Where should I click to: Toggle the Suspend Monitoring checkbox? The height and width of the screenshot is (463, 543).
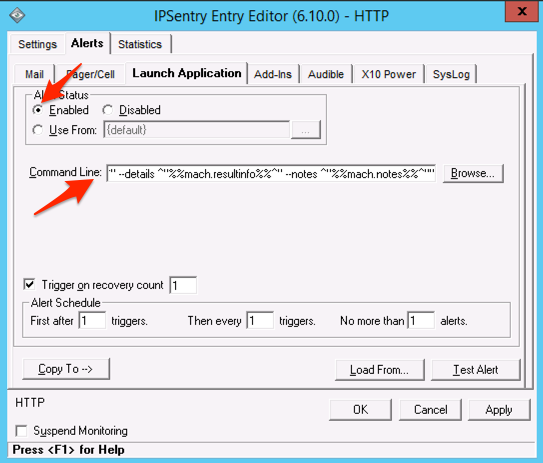point(21,431)
